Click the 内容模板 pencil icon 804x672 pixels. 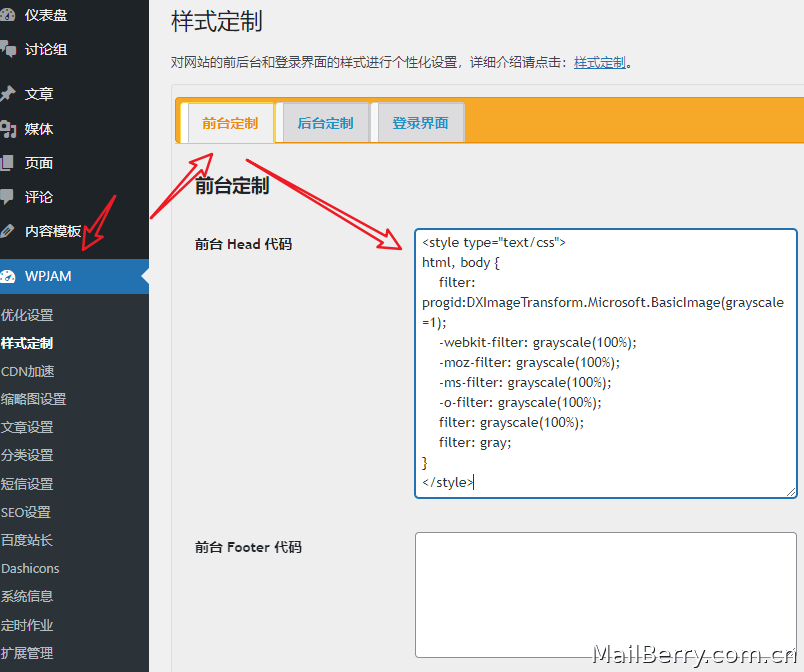point(7,231)
